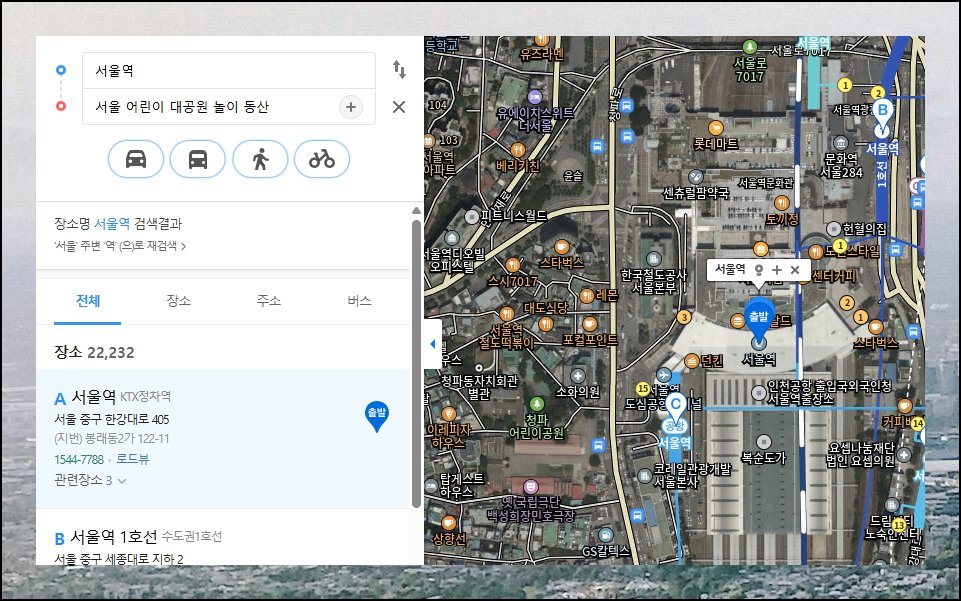Image resolution: width=961 pixels, height=601 pixels.
Task: Open 로드뷰 for 서울역
Action: pos(132,459)
